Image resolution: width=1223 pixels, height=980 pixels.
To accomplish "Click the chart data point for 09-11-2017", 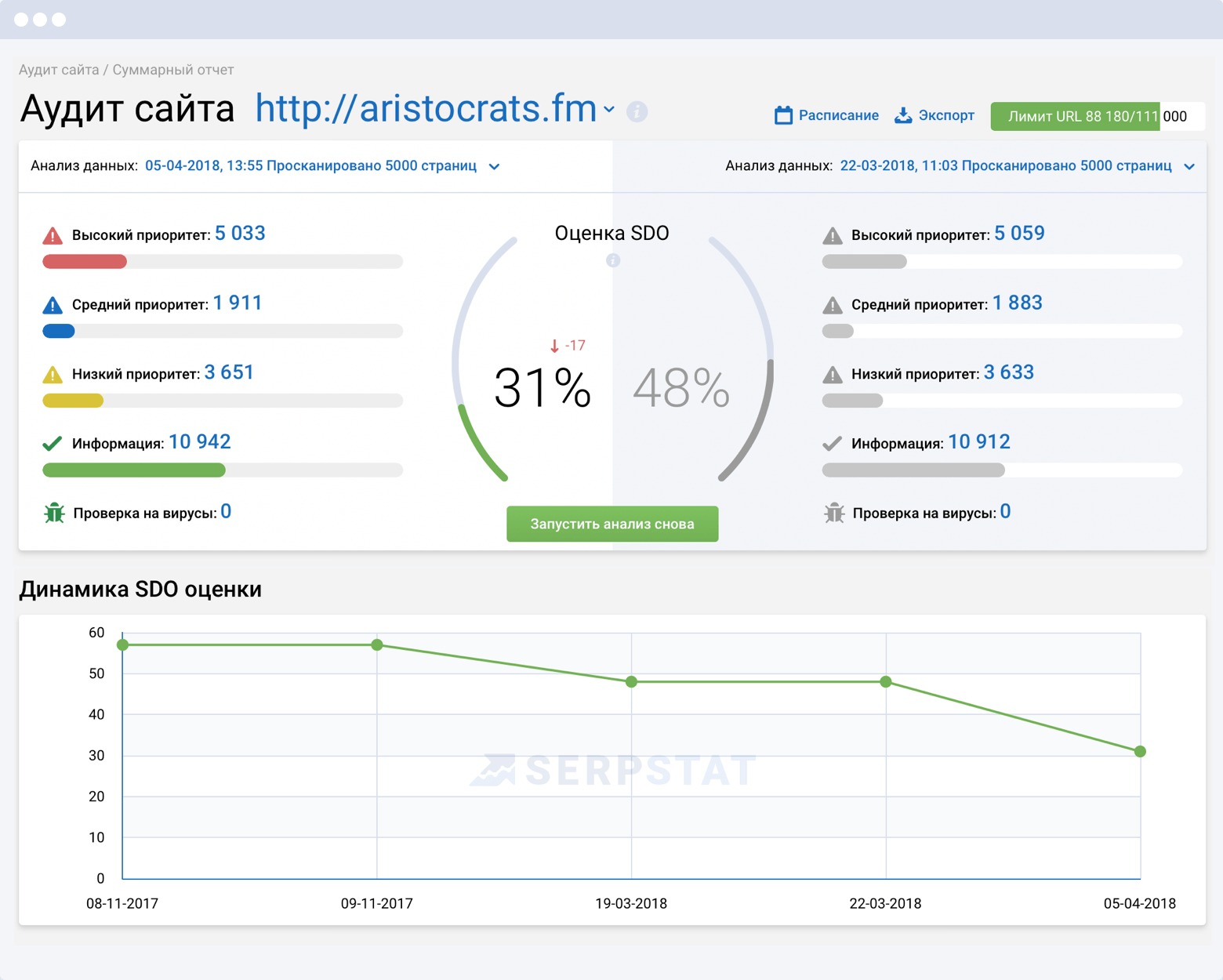I will pos(377,645).
